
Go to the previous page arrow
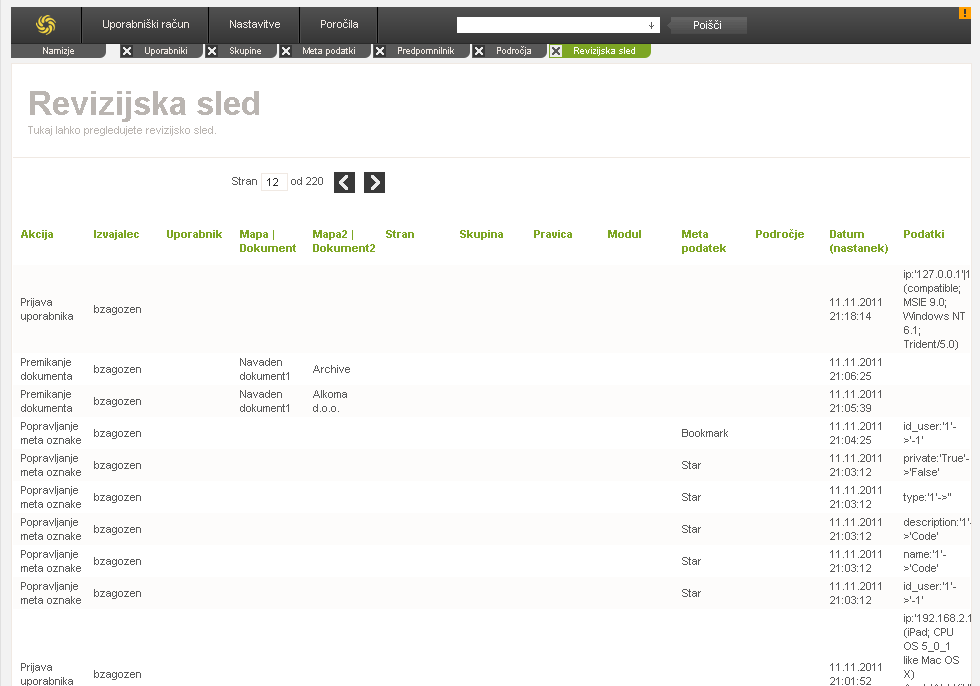344,182
